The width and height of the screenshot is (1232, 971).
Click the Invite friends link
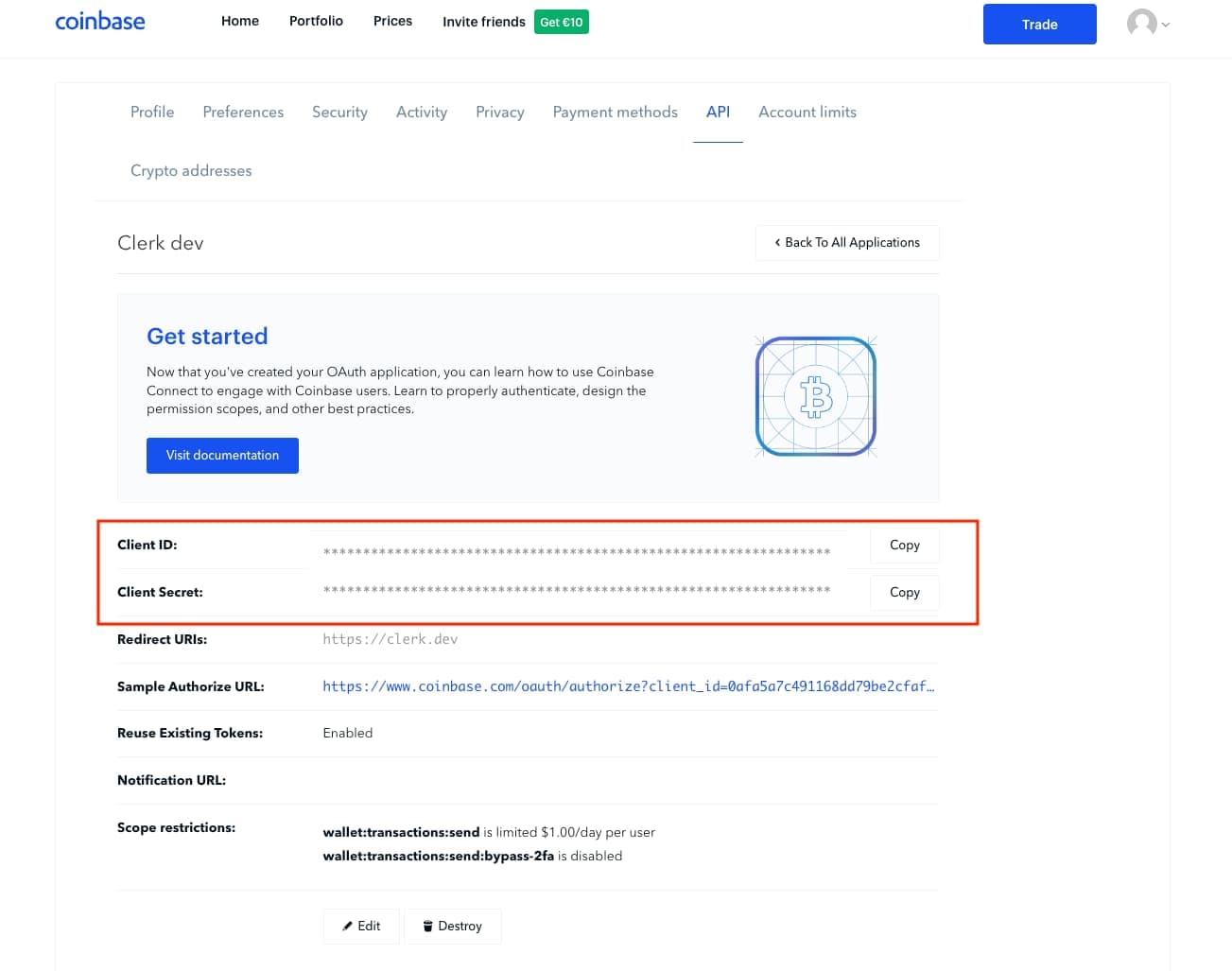click(x=484, y=22)
